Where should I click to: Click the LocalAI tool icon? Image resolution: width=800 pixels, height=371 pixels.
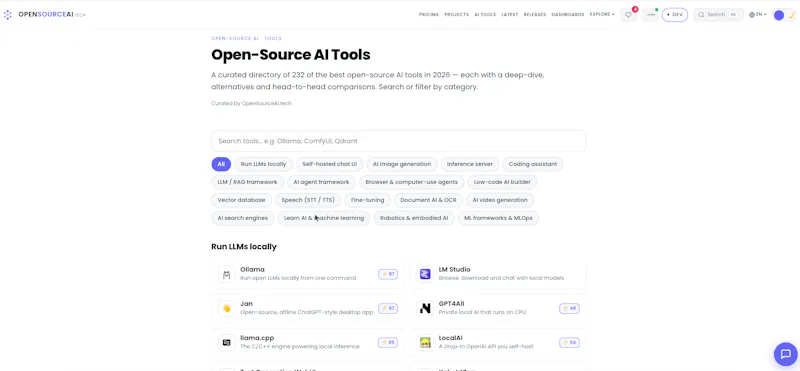coord(425,342)
